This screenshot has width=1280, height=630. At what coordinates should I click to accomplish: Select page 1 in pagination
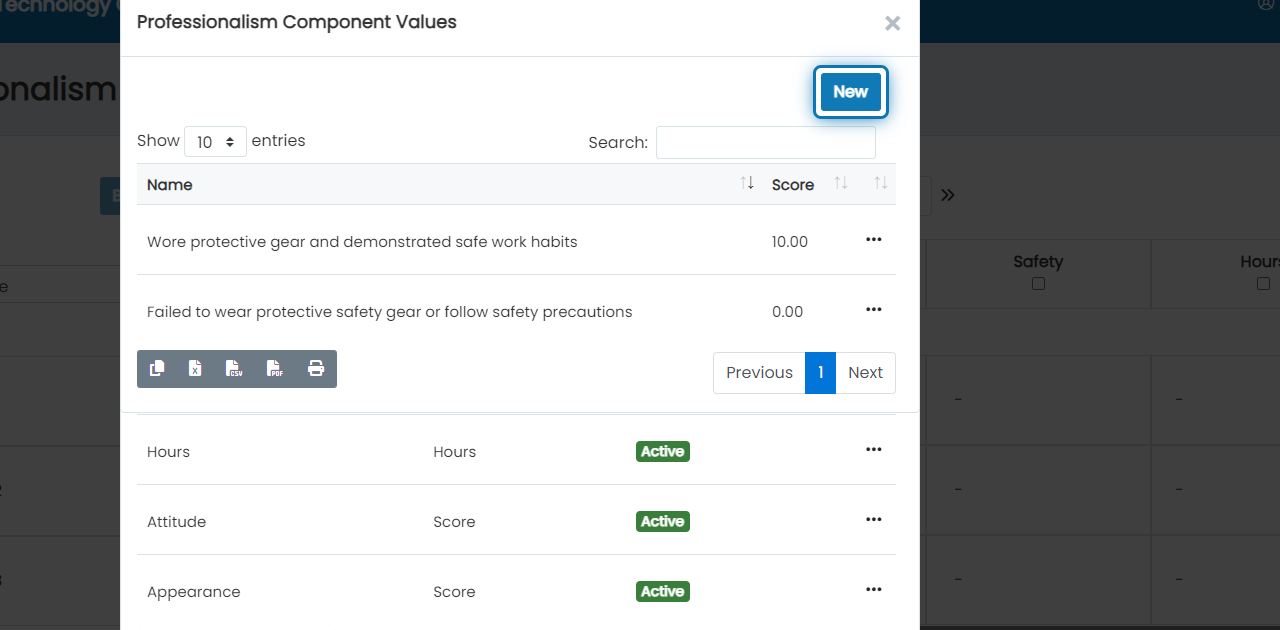click(820, 373)
